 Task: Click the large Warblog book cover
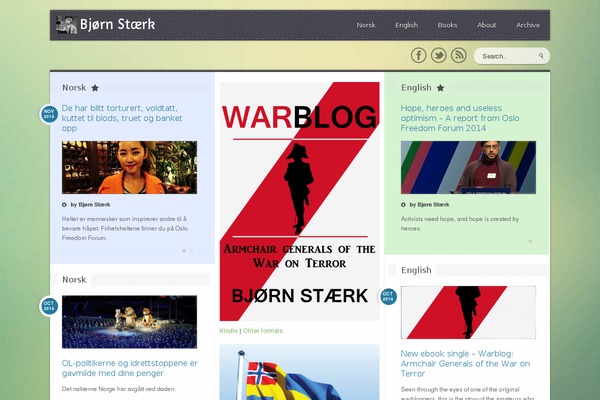[x=299, y=201]
